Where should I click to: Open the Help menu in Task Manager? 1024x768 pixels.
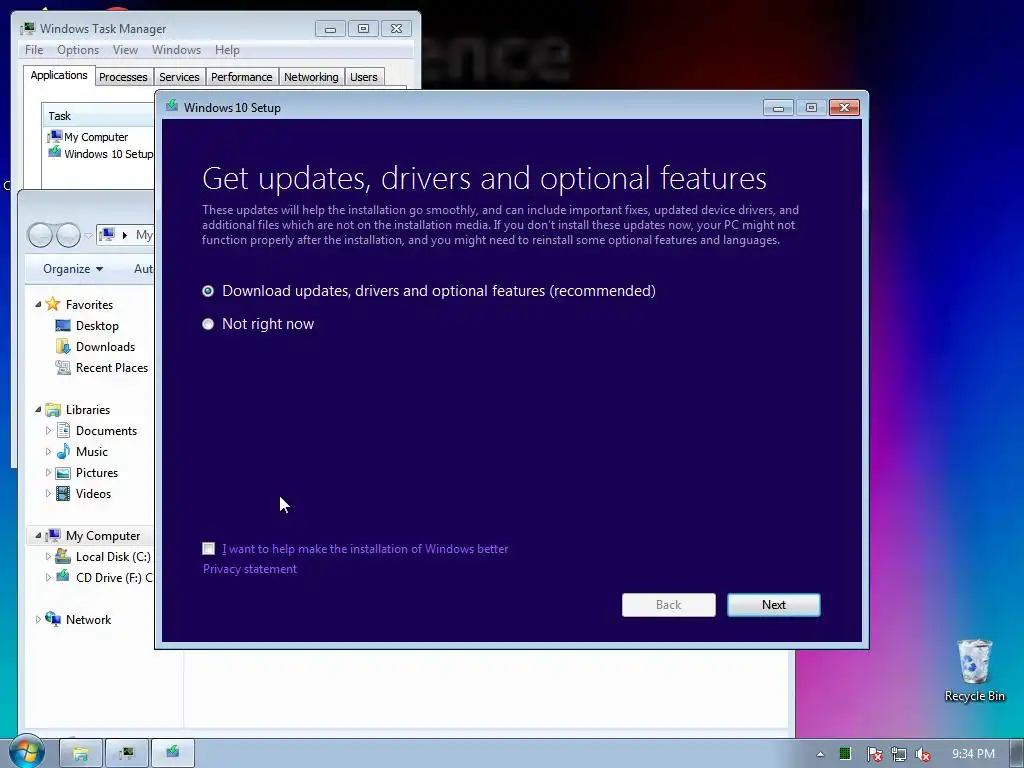(227, 50)
